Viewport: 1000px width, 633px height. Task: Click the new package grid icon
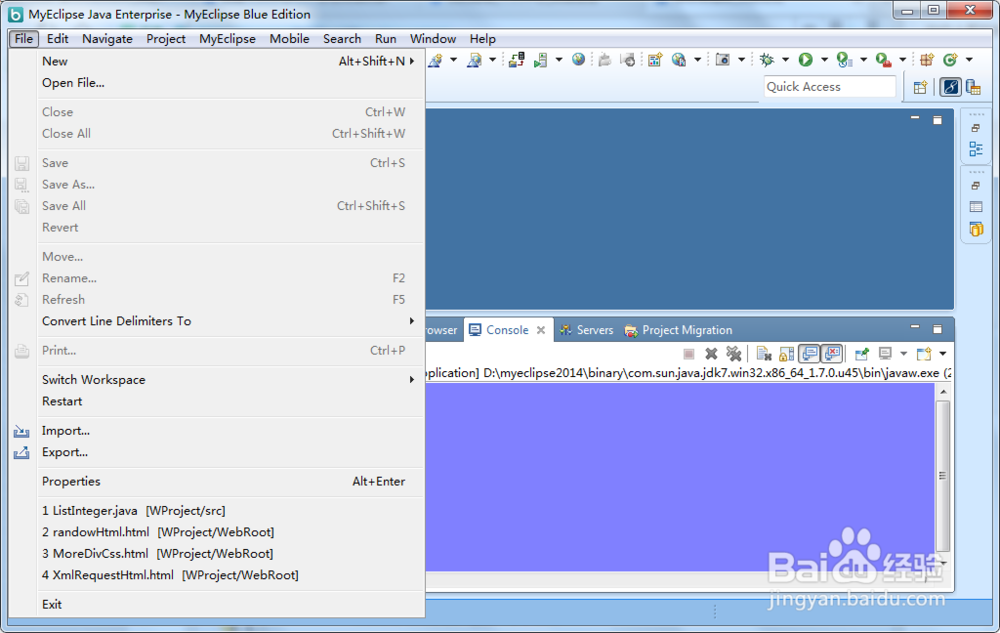click(x=927, y=59)
